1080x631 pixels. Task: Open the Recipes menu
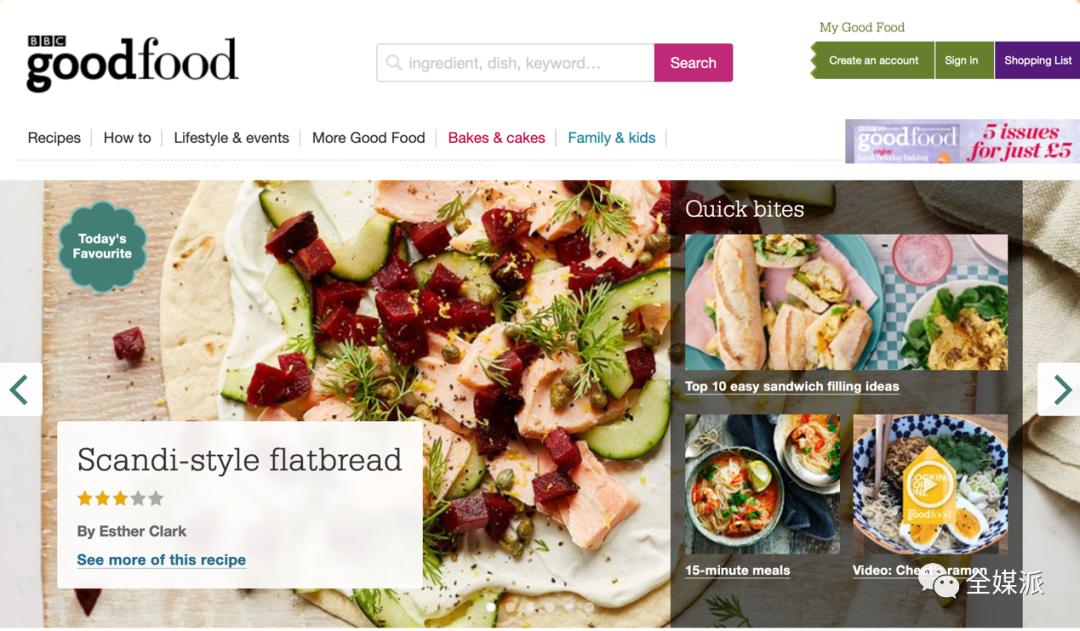pos(54,138)
